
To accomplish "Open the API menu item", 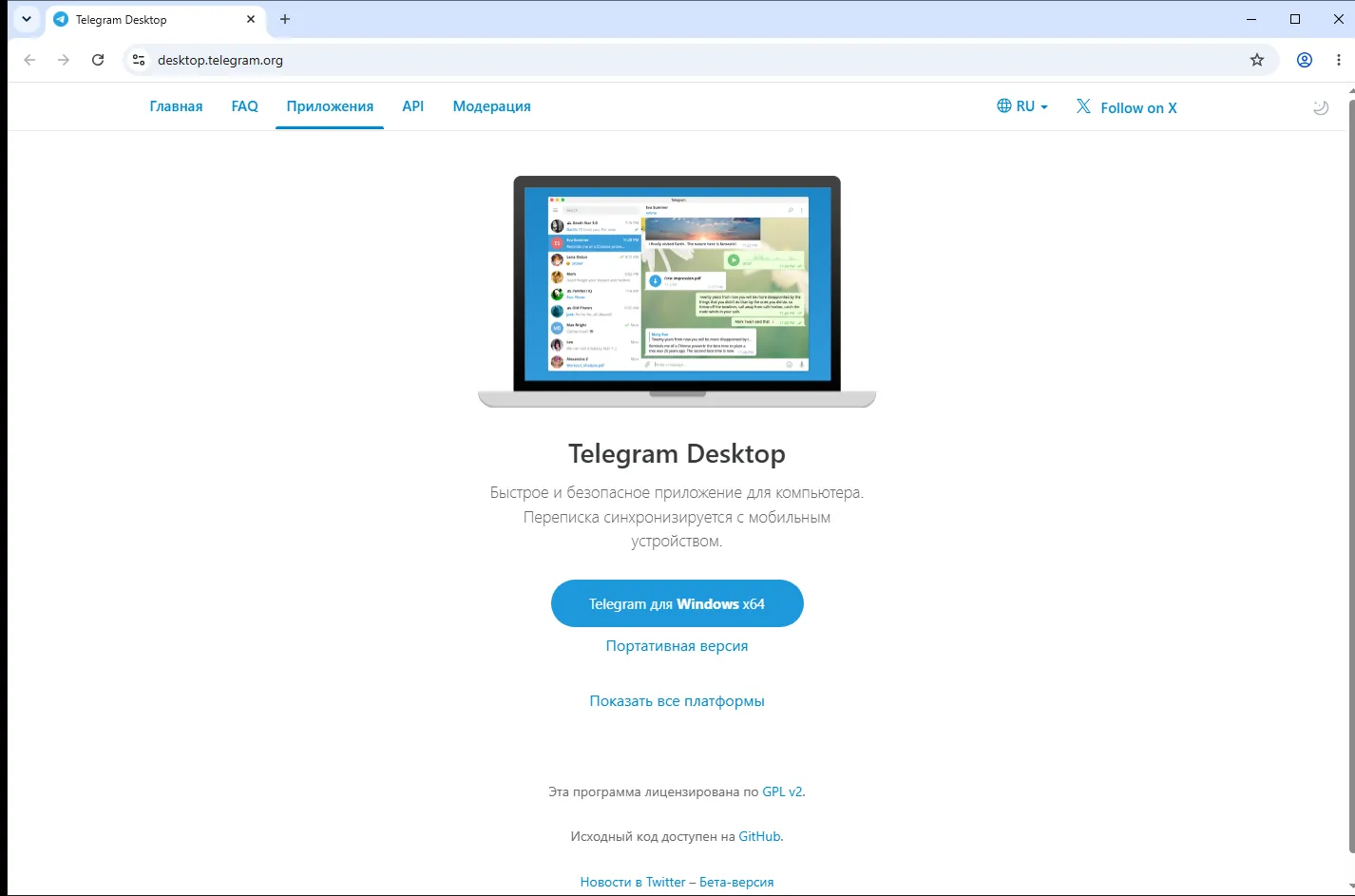I will pyautogui.click(x=412, y=106).
